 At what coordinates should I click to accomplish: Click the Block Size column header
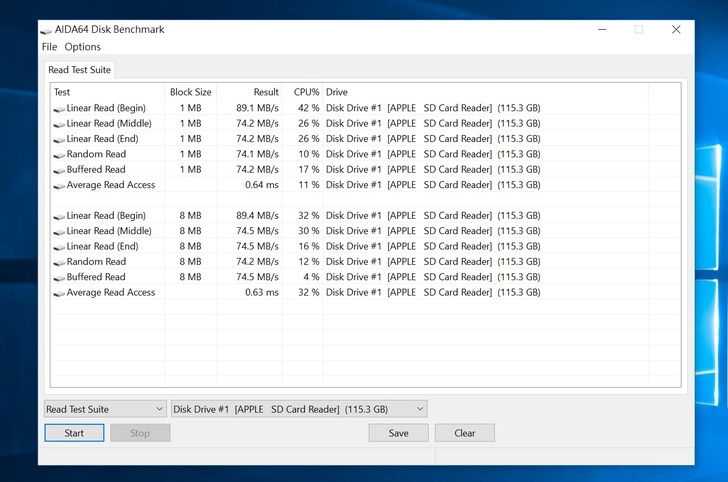point(190,92)
